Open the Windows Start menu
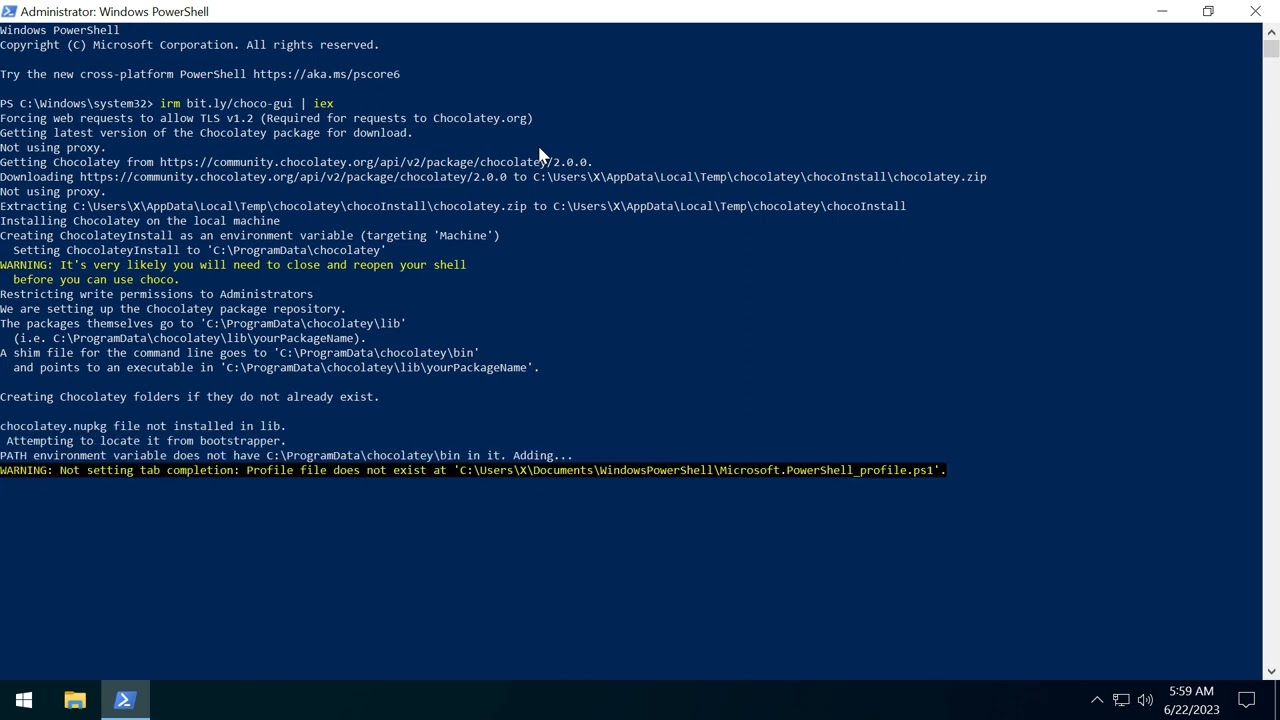Screen dimensions: 1280x720 pyautogui.click(x=24, y=700)
